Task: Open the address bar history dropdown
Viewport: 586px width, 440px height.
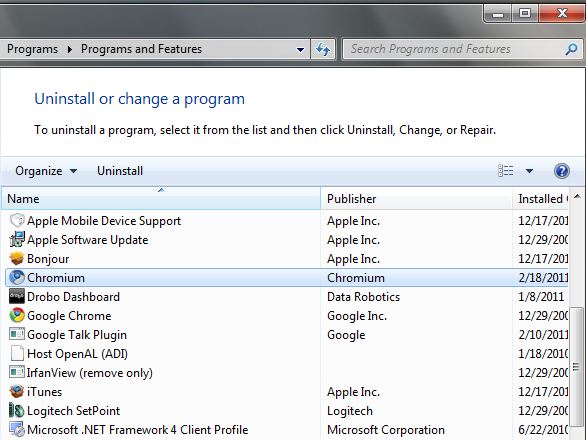Action: coord(300,49)
